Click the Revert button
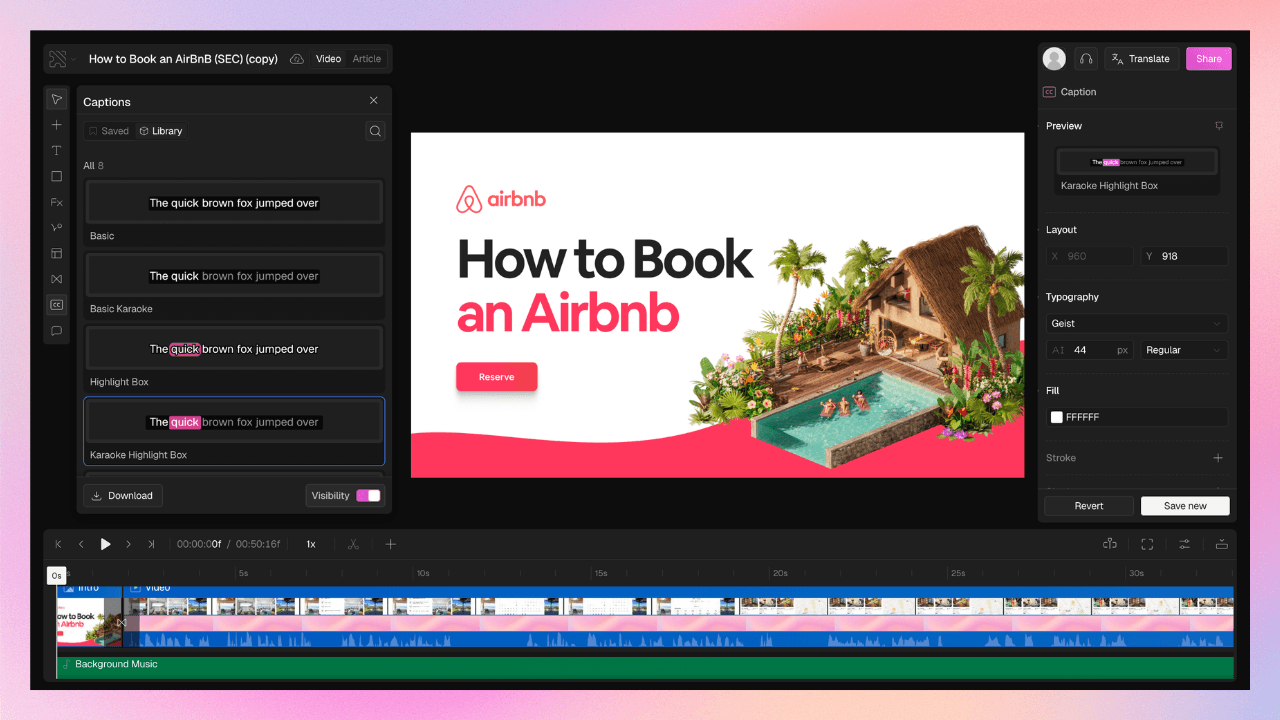 click(x=1089, y=506)
